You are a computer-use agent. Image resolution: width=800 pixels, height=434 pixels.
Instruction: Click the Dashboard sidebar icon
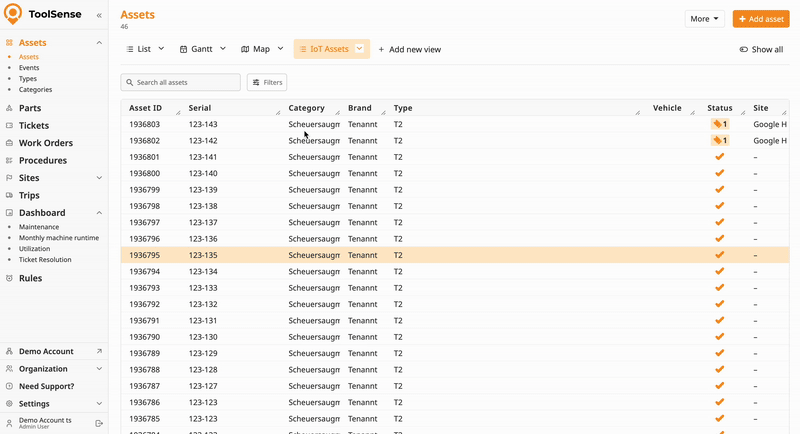9,213
